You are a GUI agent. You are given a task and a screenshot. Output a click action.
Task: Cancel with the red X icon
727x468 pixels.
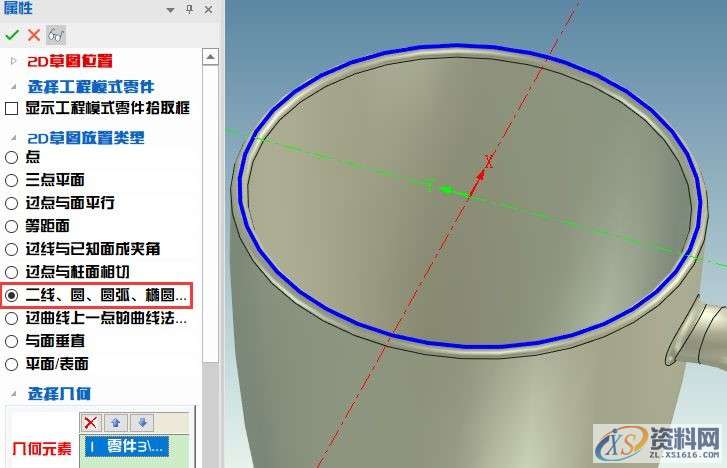pos(33,35)
